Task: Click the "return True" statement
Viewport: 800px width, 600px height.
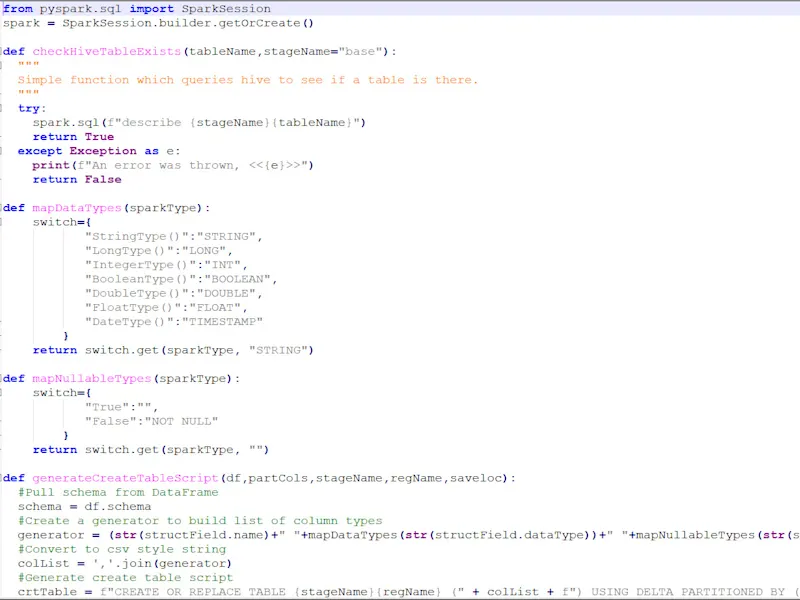Action: (x=73, y=137)
